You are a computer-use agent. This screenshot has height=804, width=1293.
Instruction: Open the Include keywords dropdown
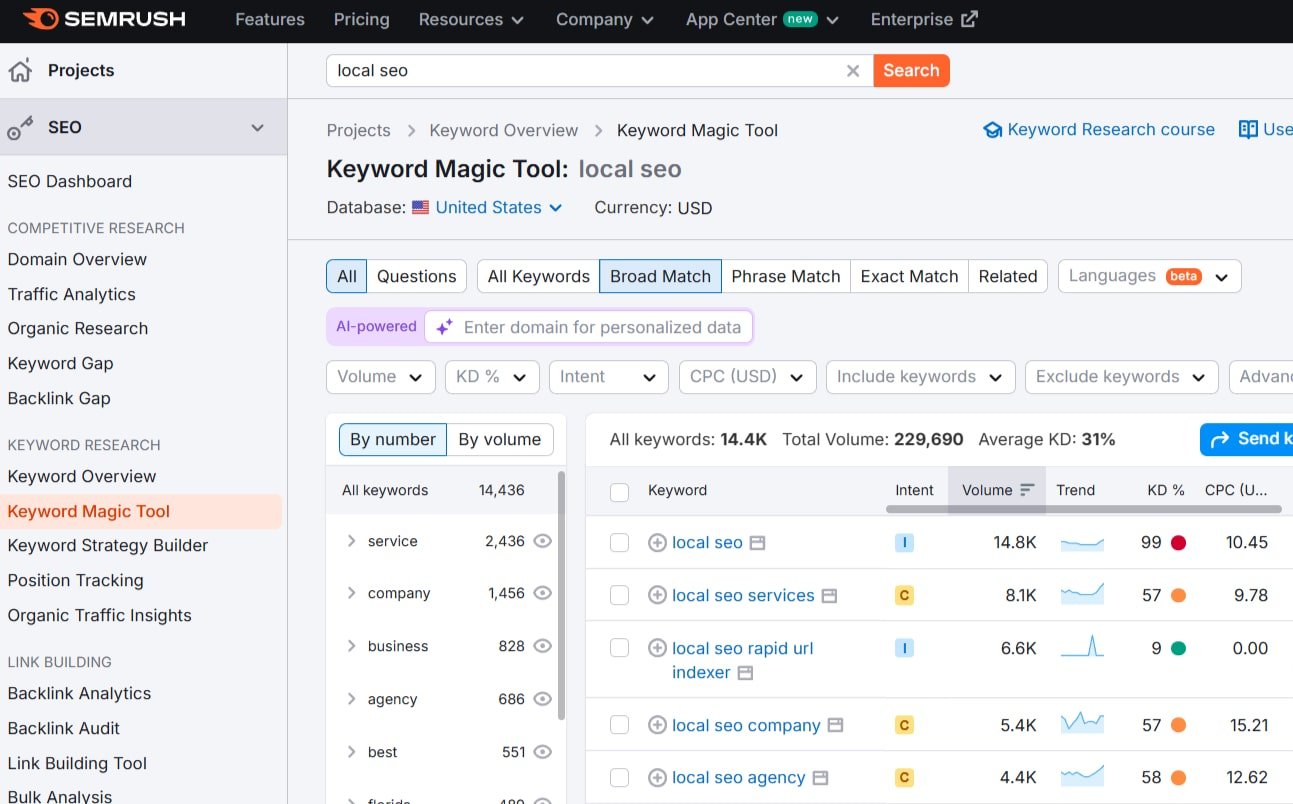pos(920,377)
